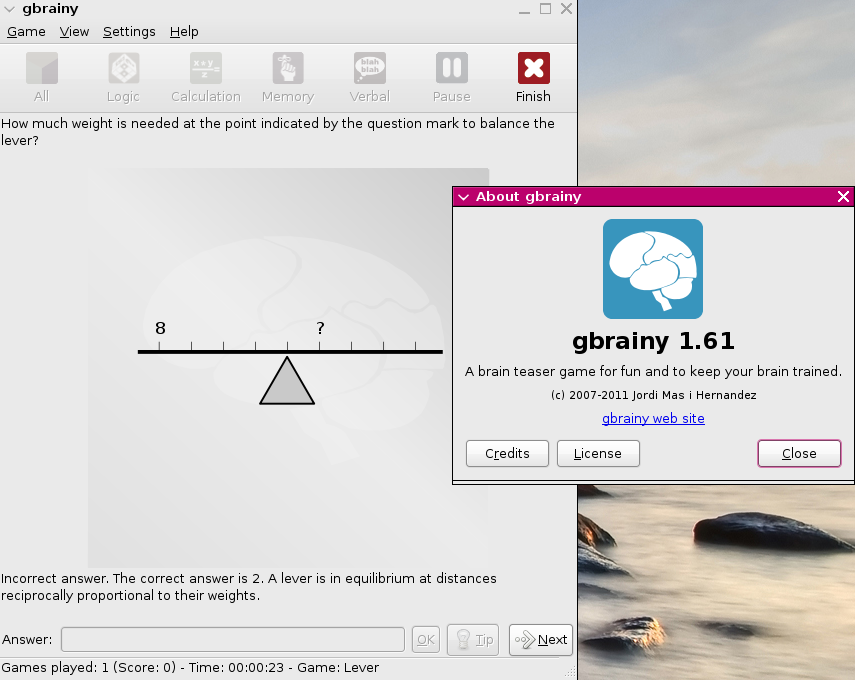Show the Credits dialog

coord(507,453)
